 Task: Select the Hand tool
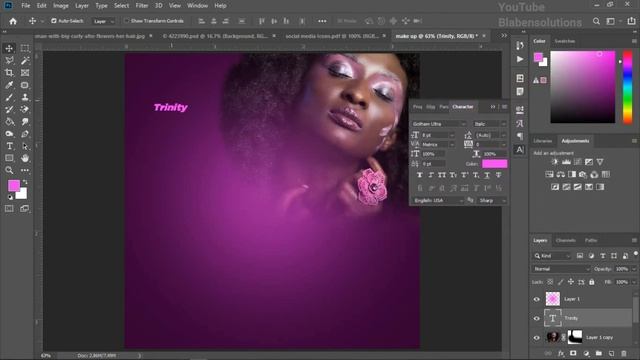pos(25,158)
